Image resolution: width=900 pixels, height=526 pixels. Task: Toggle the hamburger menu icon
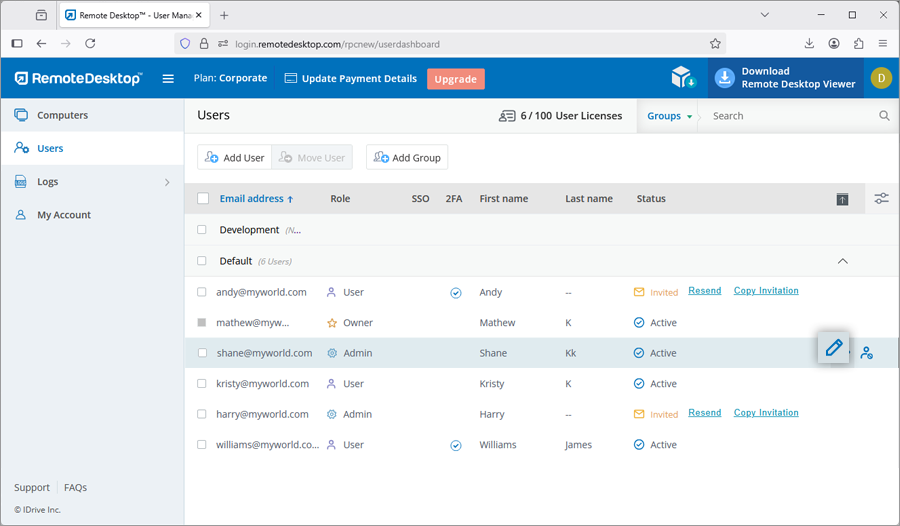tap(168, 79)
